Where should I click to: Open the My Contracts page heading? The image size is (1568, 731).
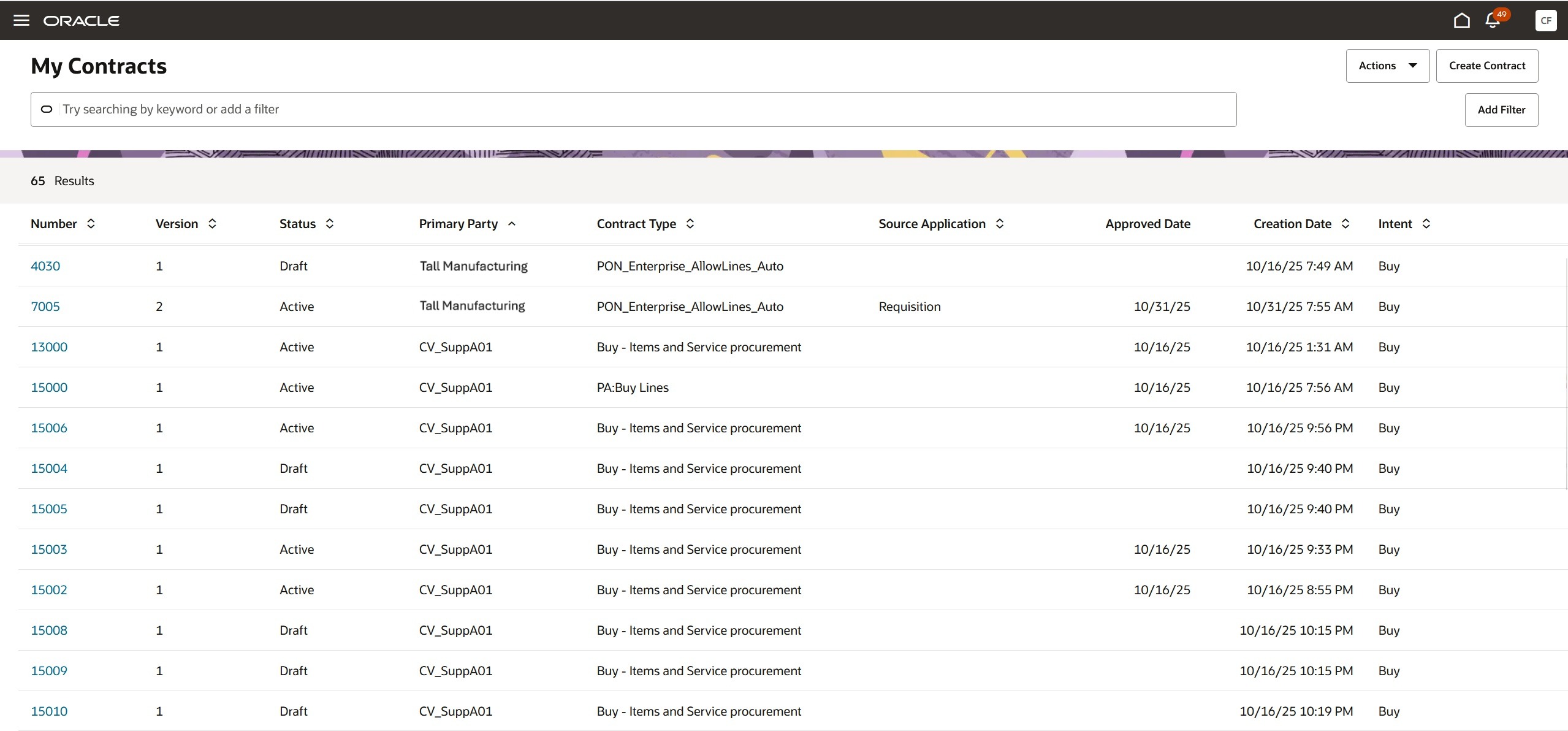click(99, 66)
